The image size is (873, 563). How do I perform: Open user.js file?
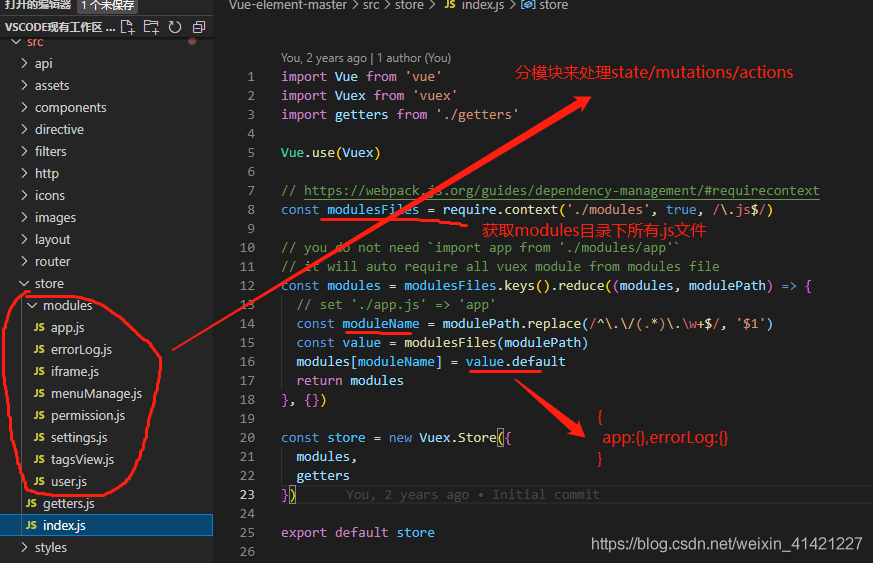68,482
